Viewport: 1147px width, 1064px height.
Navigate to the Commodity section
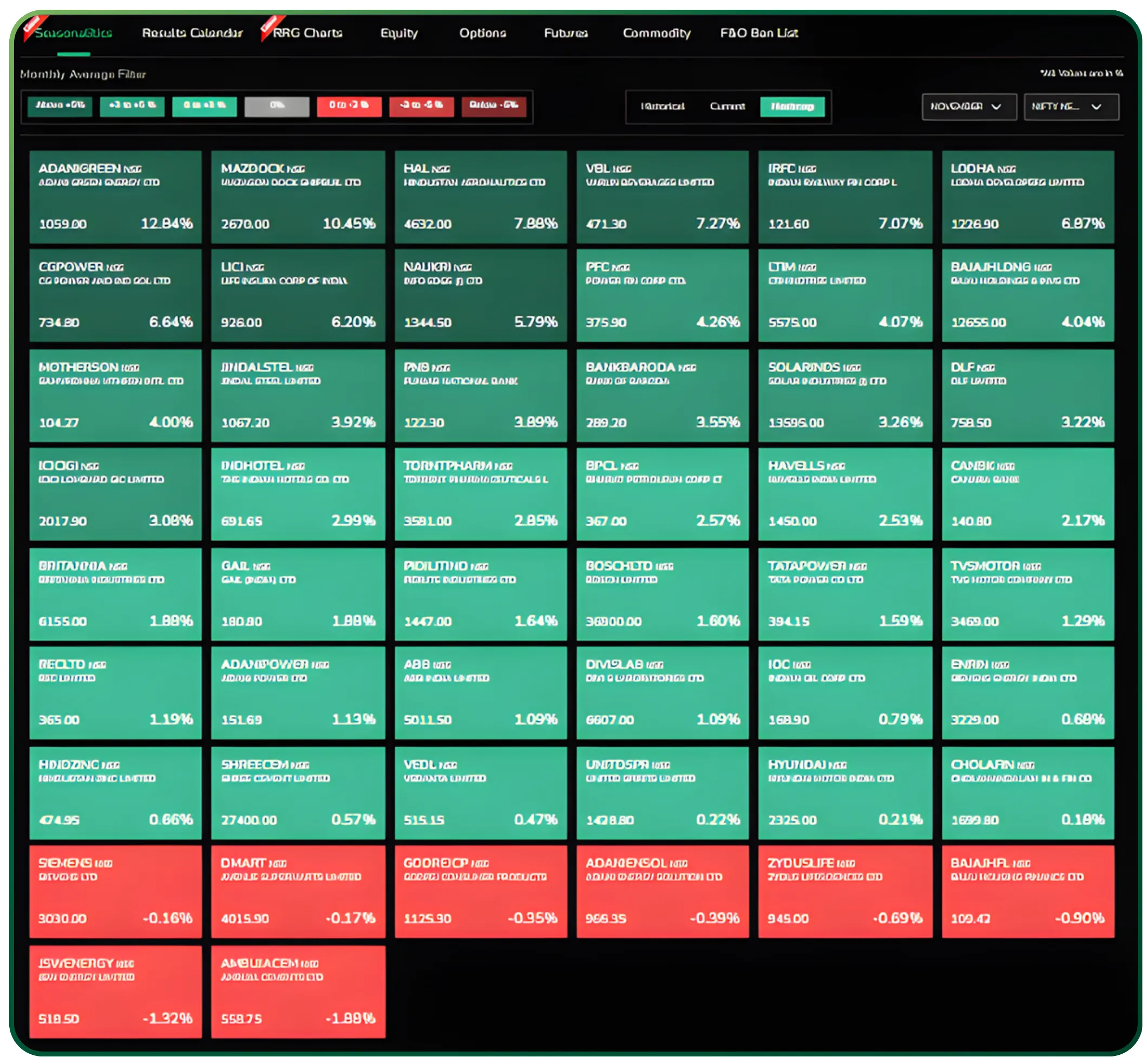coord(656,34)
